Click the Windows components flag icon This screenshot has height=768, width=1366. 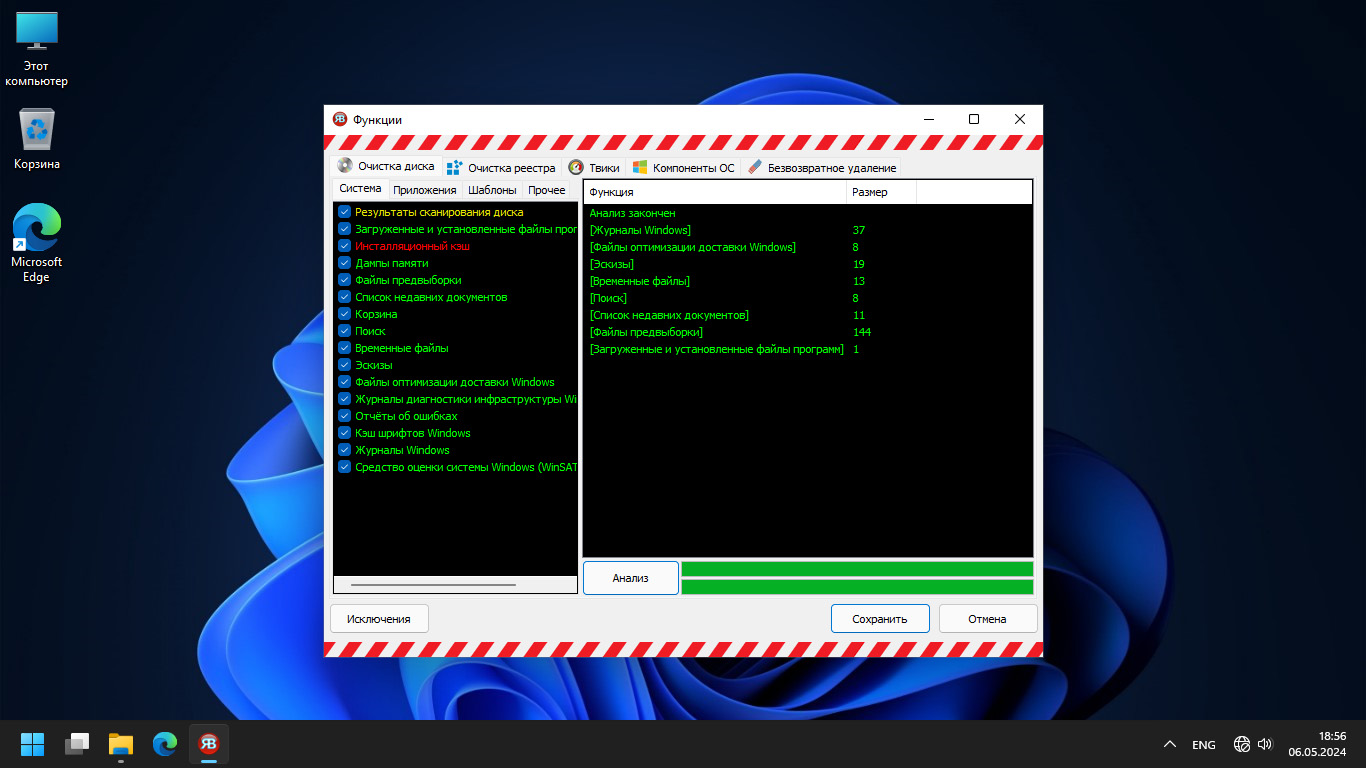coord(640,168)
